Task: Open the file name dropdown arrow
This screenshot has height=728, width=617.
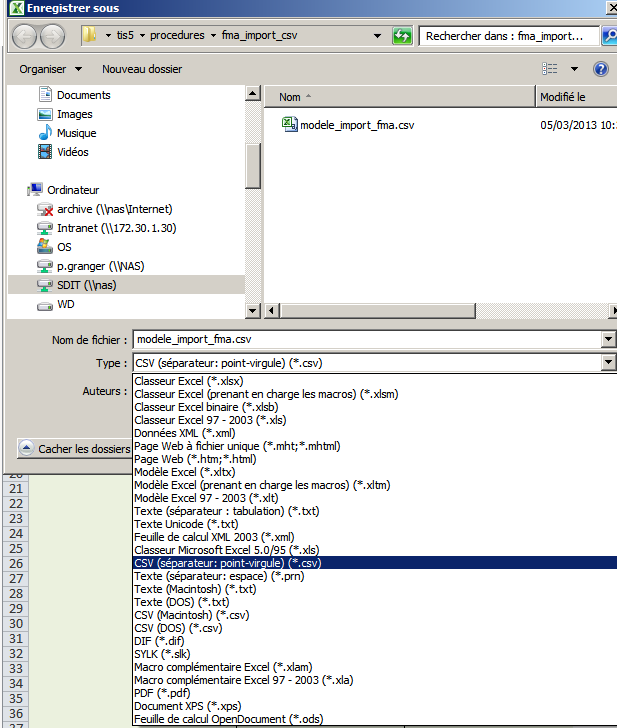Action: [607, 340]
